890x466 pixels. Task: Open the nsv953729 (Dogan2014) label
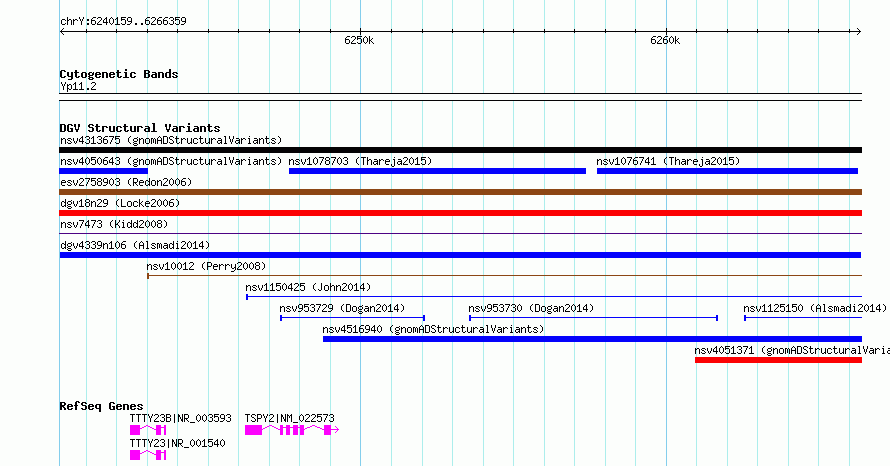(x=342, y=308)
